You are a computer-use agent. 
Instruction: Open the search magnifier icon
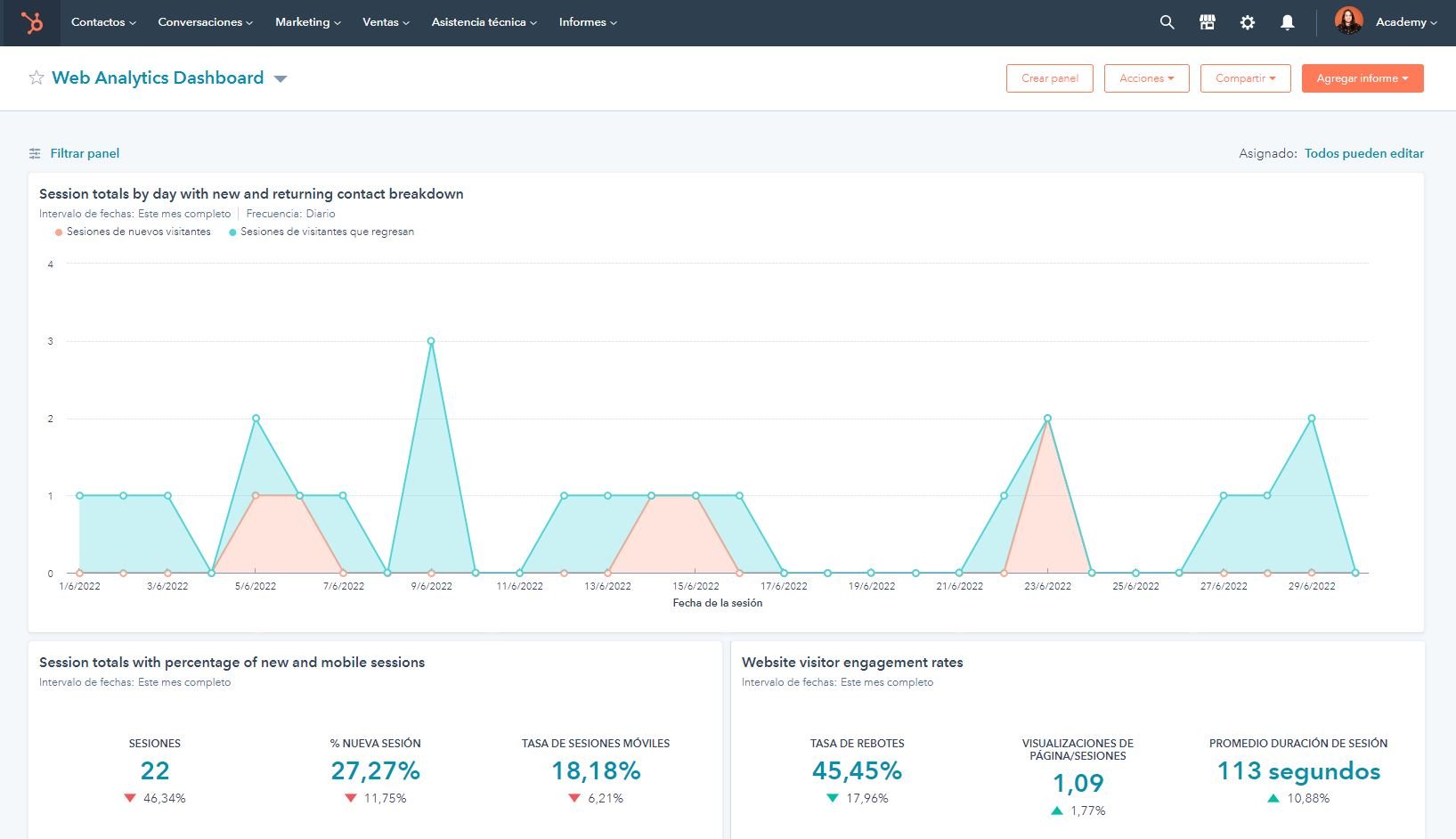(x=1167, y=22)
